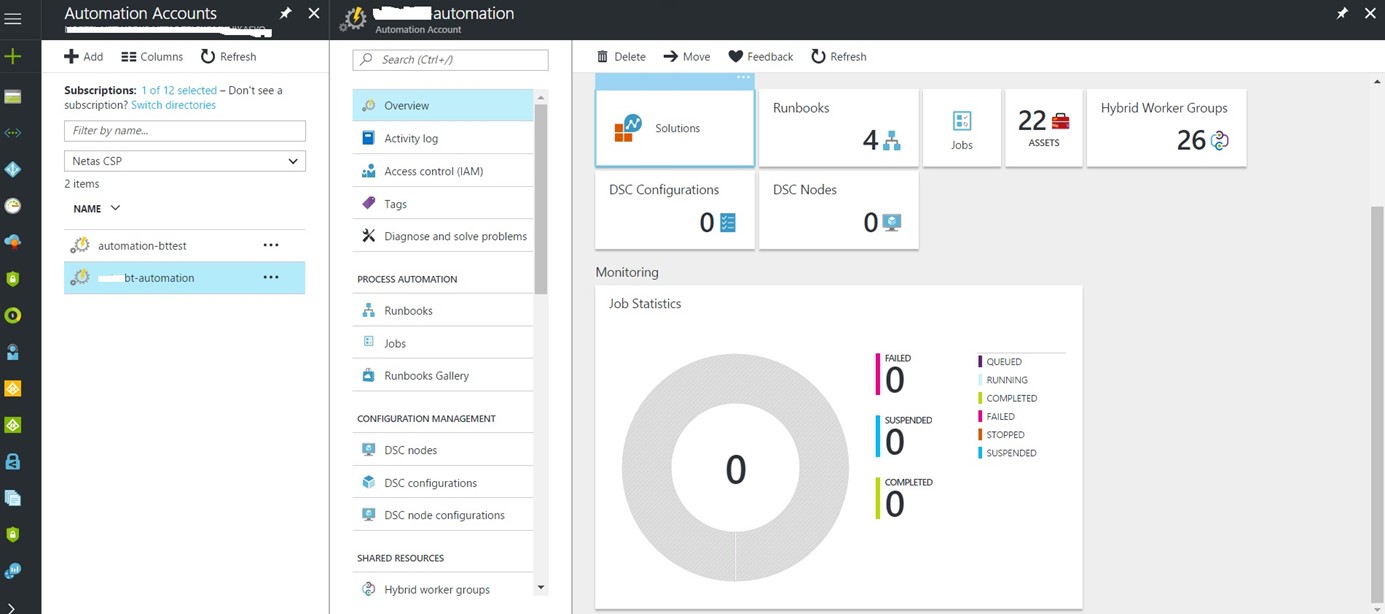The height and width of the screenshot is (614, 1385).
Task: Sort by the NAME column header
Action: click(96, 208)
